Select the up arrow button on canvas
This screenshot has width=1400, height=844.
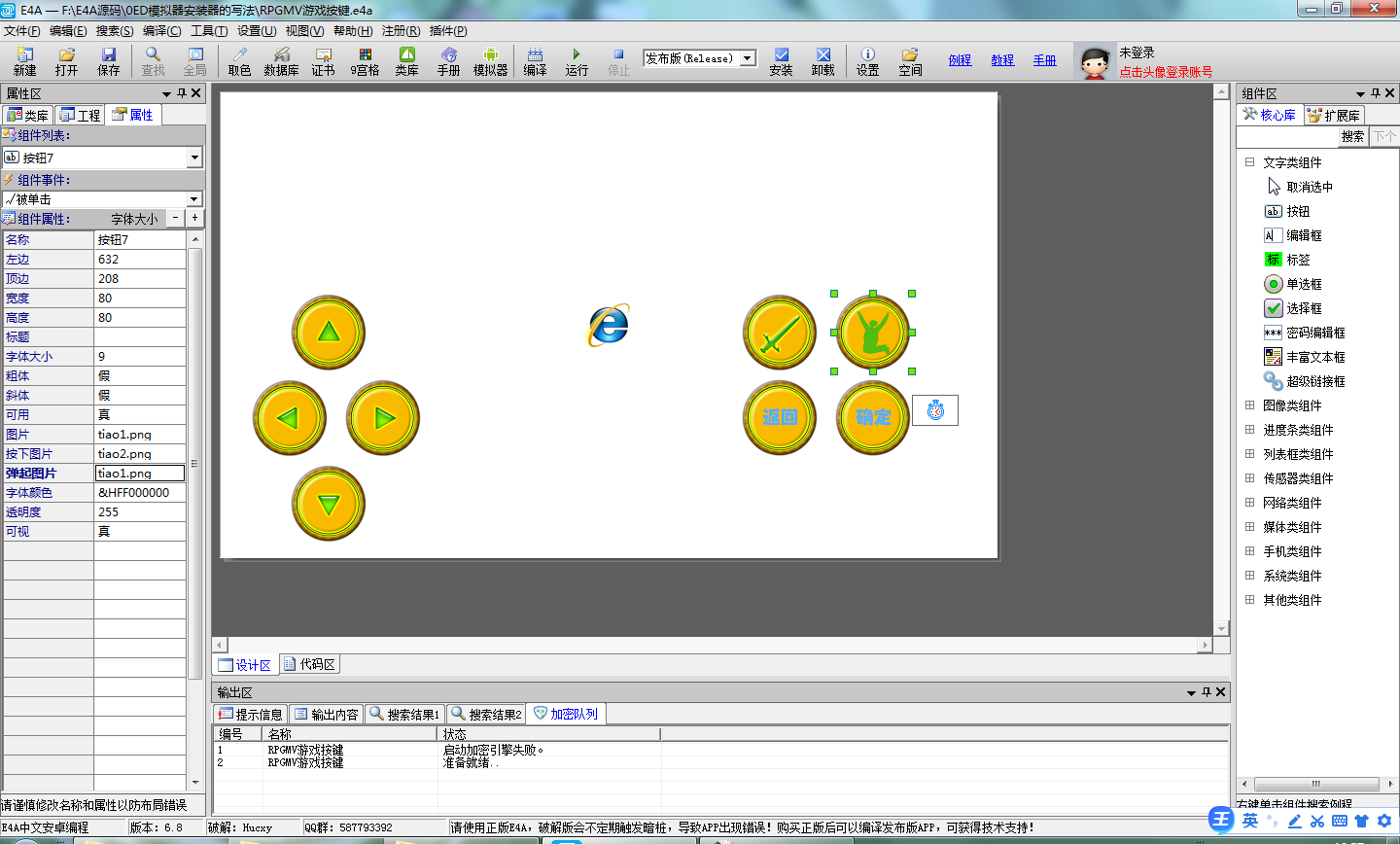(329, 333)
